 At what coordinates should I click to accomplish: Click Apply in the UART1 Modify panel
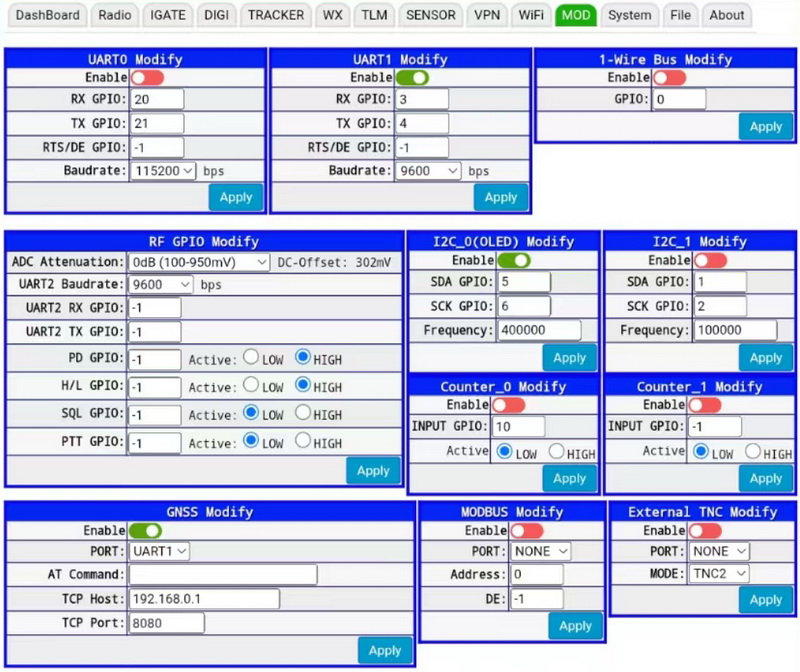click(501, 197)
